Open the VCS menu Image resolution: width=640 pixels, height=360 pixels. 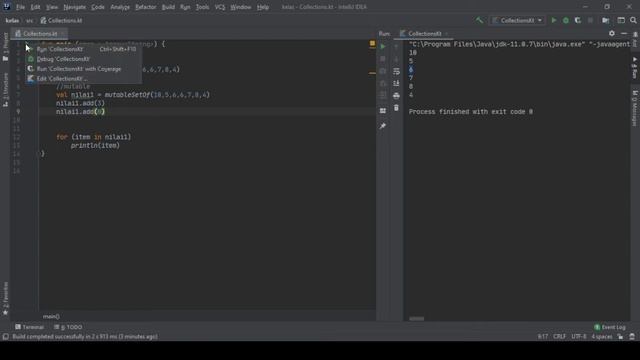coord(220,7)
